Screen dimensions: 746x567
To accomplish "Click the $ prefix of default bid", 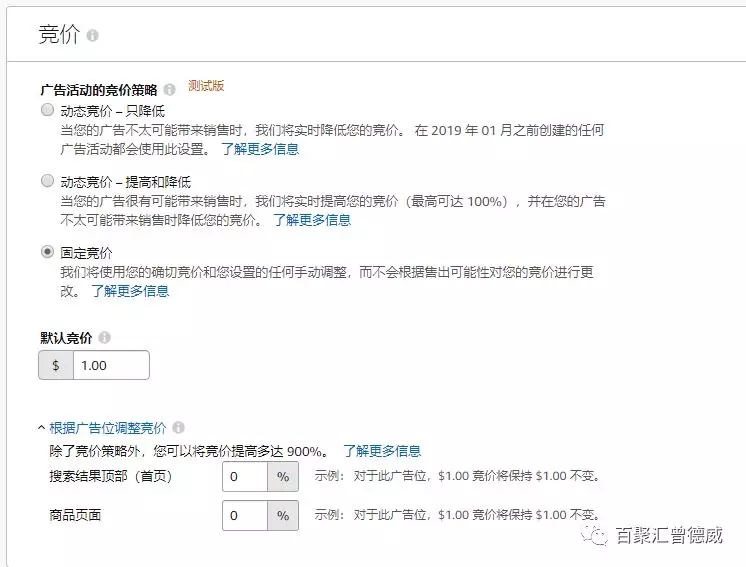I will coord(56,365).
